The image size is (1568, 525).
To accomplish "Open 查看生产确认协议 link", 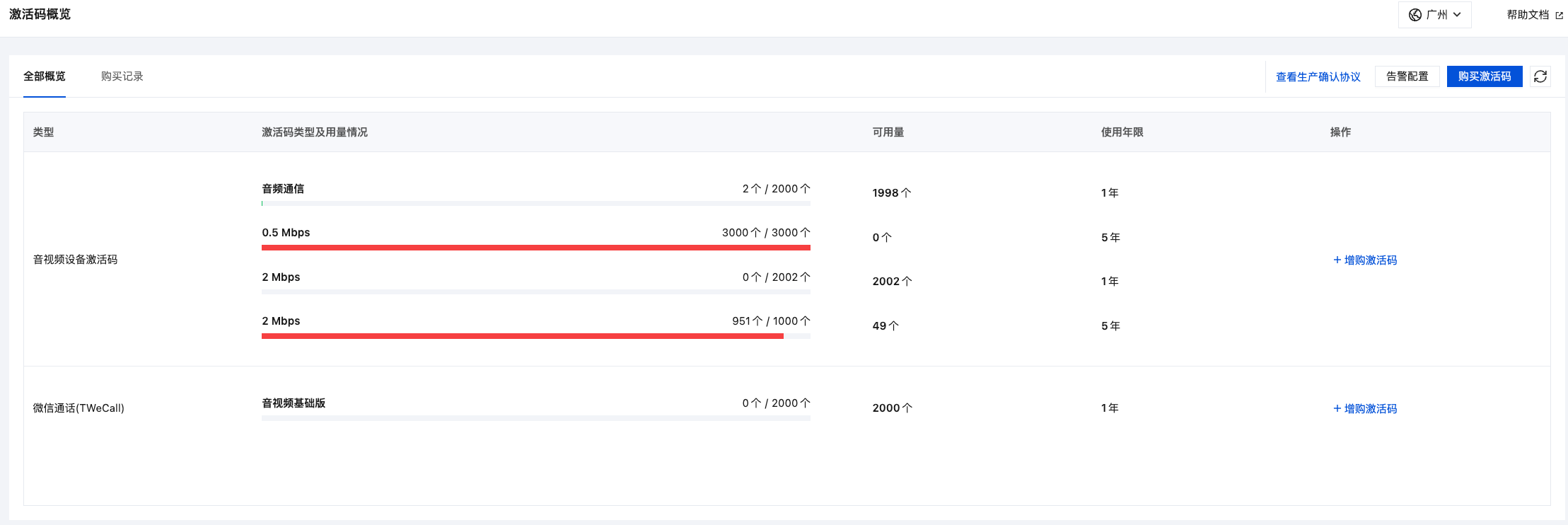I will click(1318, 77).
